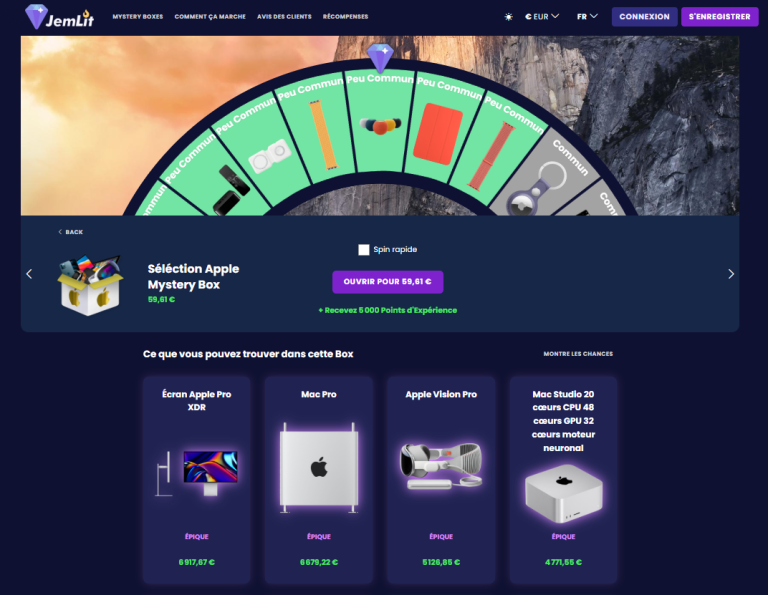Click the S'ENREGISTRER button
The image size is (768, 595).
coord(719,17)
